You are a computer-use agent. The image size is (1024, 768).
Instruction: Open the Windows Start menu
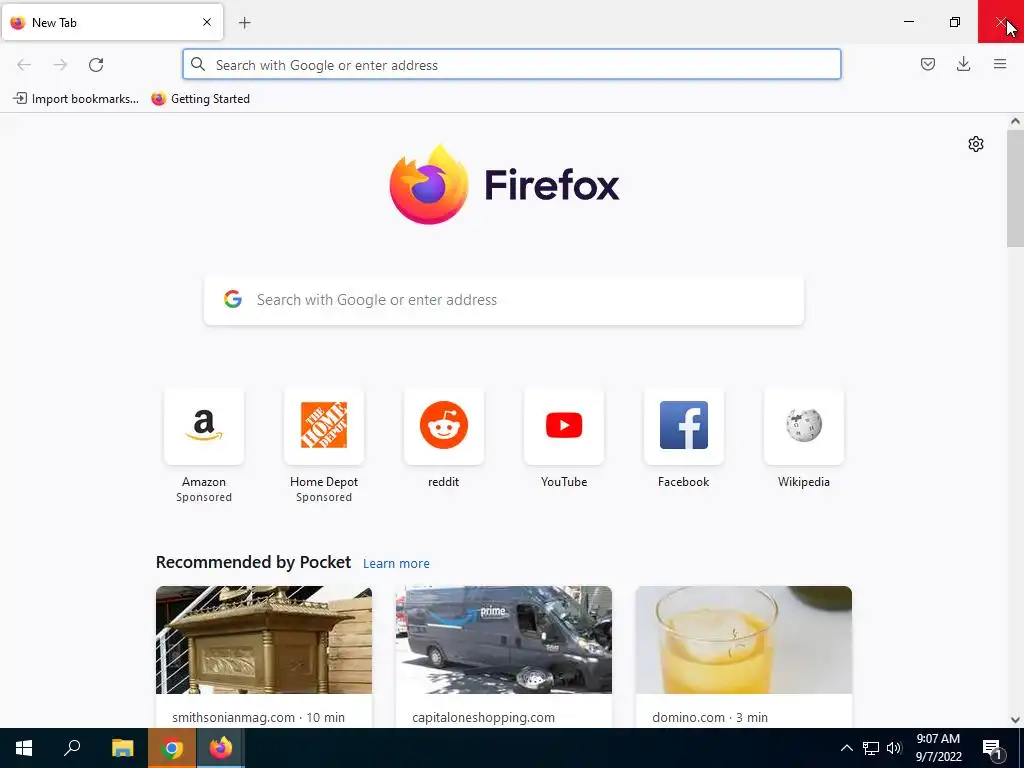(24, 748)
